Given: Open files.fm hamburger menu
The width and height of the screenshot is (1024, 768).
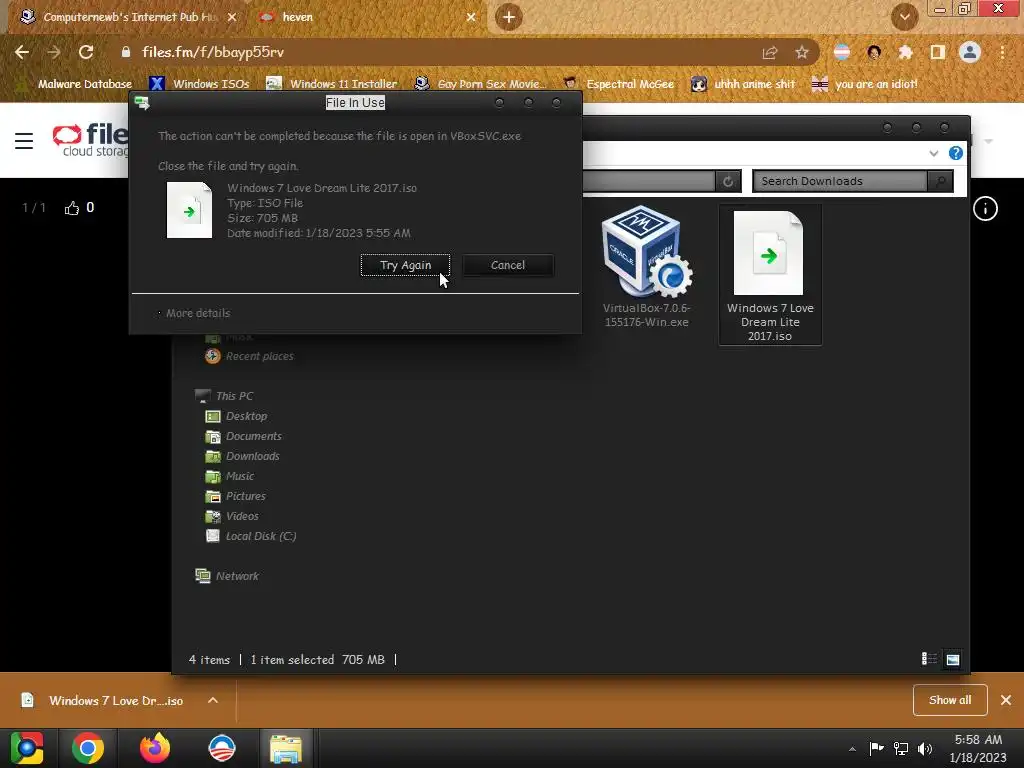Looking at the screenshot, I should tap(24, 140).
